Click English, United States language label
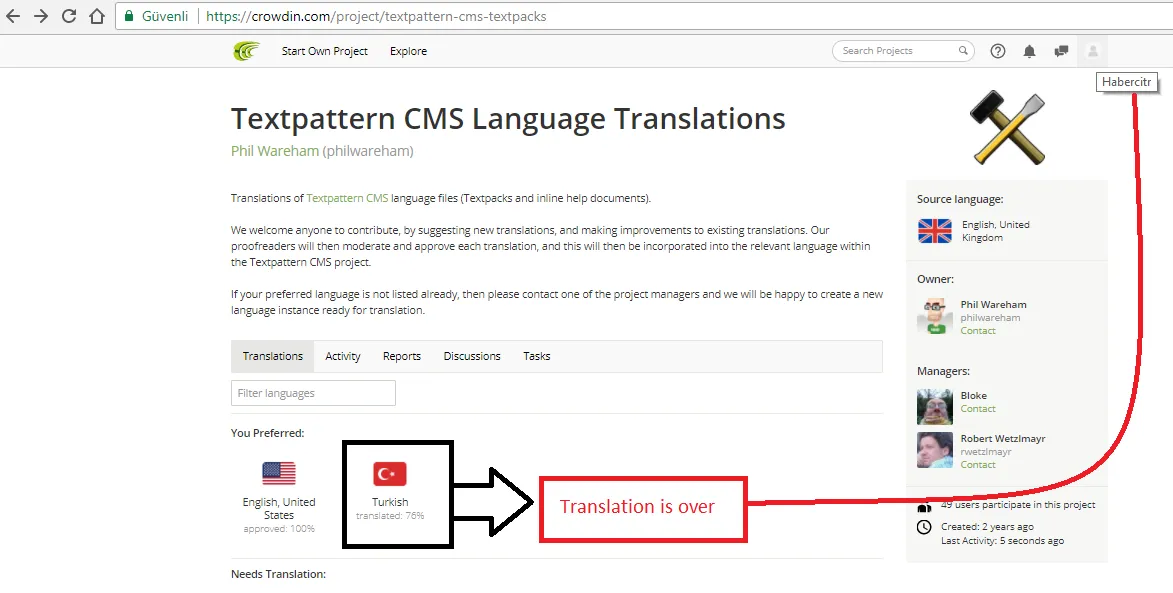Image resolution: width=1173 pixels, height=593 pixels. click(279, 508)
